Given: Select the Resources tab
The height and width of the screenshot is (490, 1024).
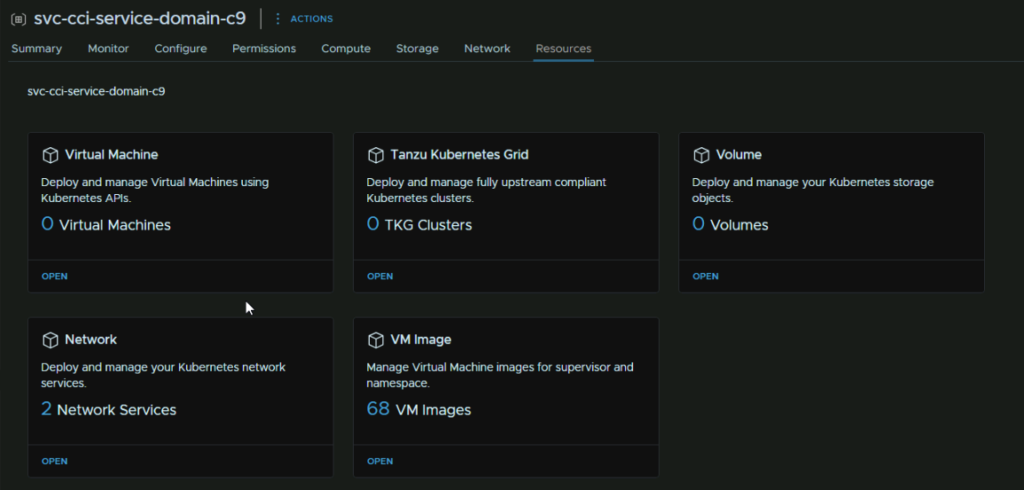Looking at the screenshot, I should point(564,48).
